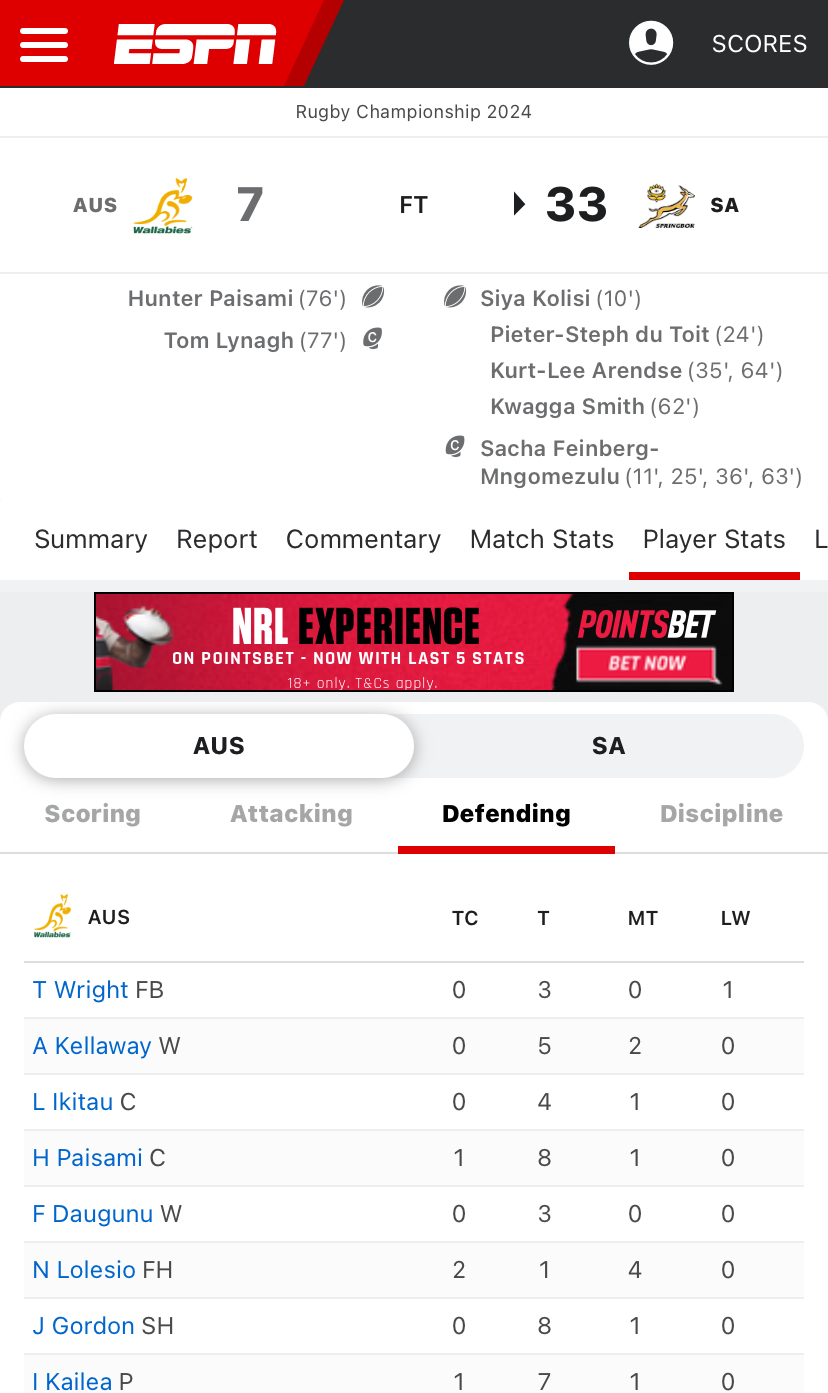Click the conversion icon next to Tom Lynagh

372,340
